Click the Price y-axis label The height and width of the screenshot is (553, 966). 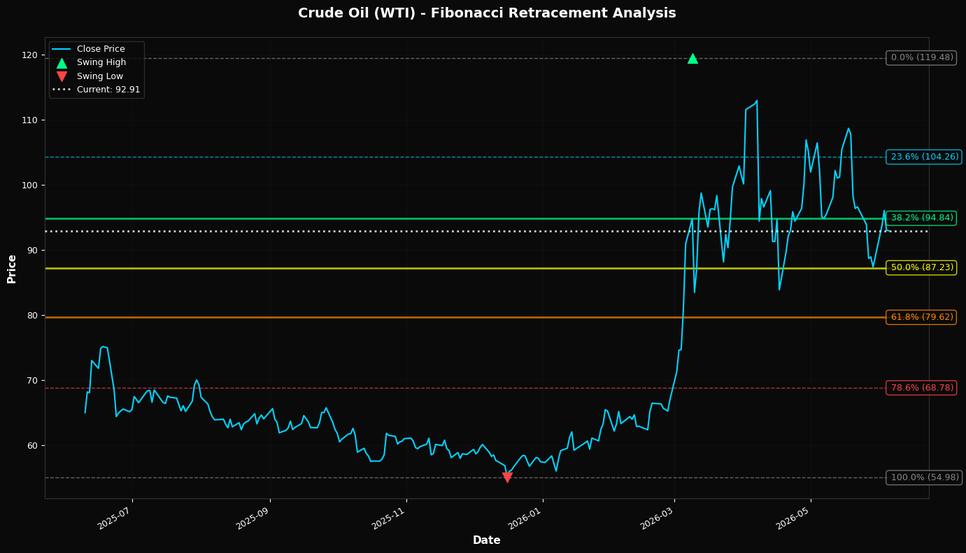pyautogui.click(x=12, y=269)
